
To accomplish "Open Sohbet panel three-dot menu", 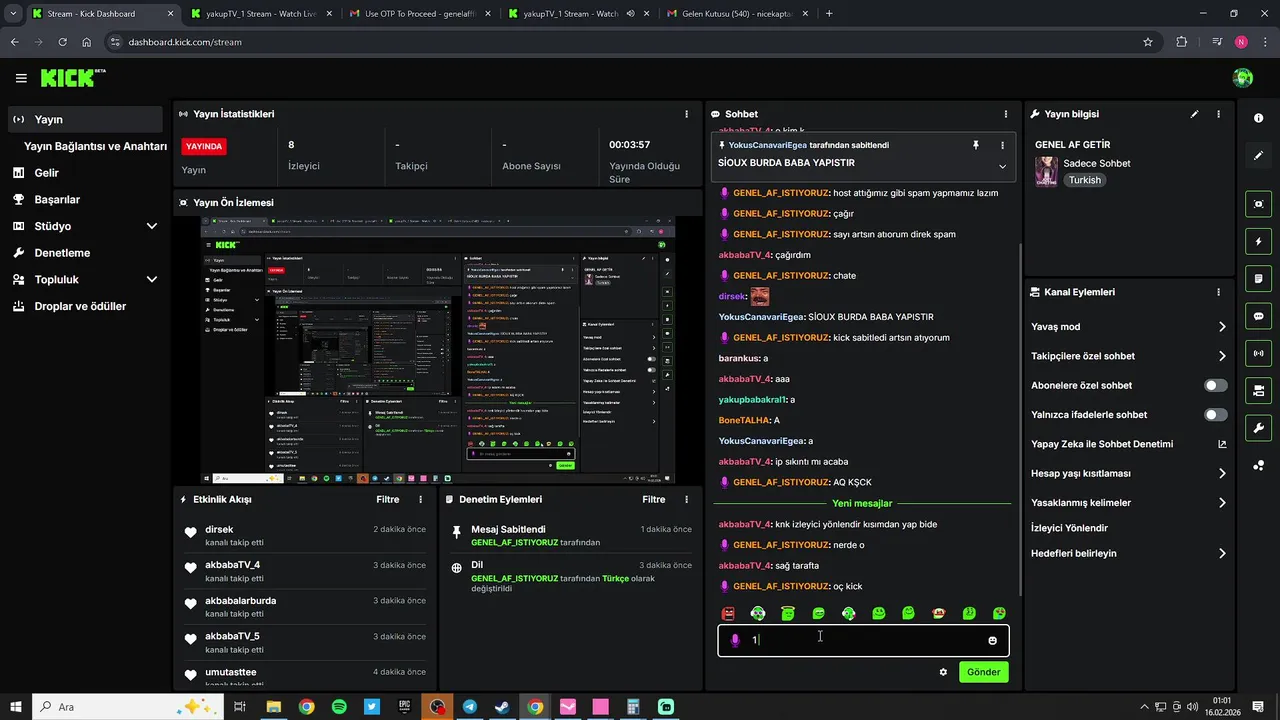I will click(1005, 114).
